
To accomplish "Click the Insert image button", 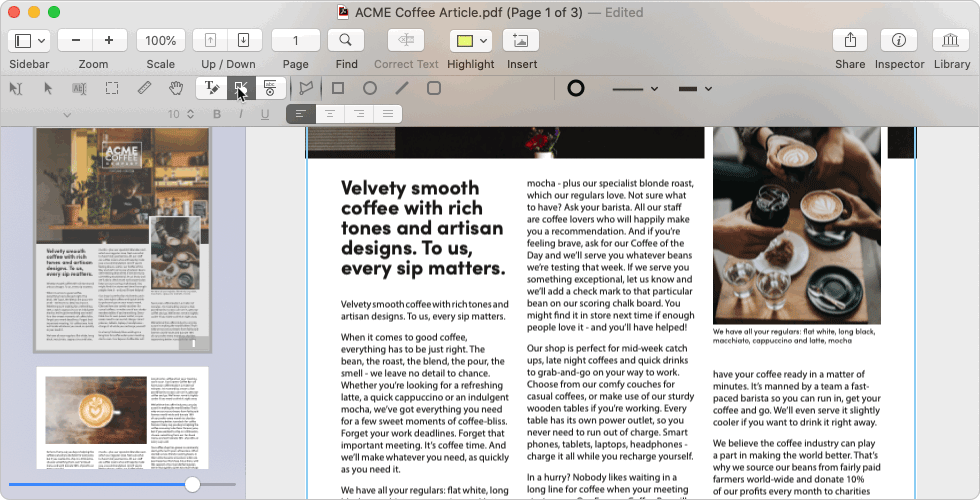I will tap(521, 41).
